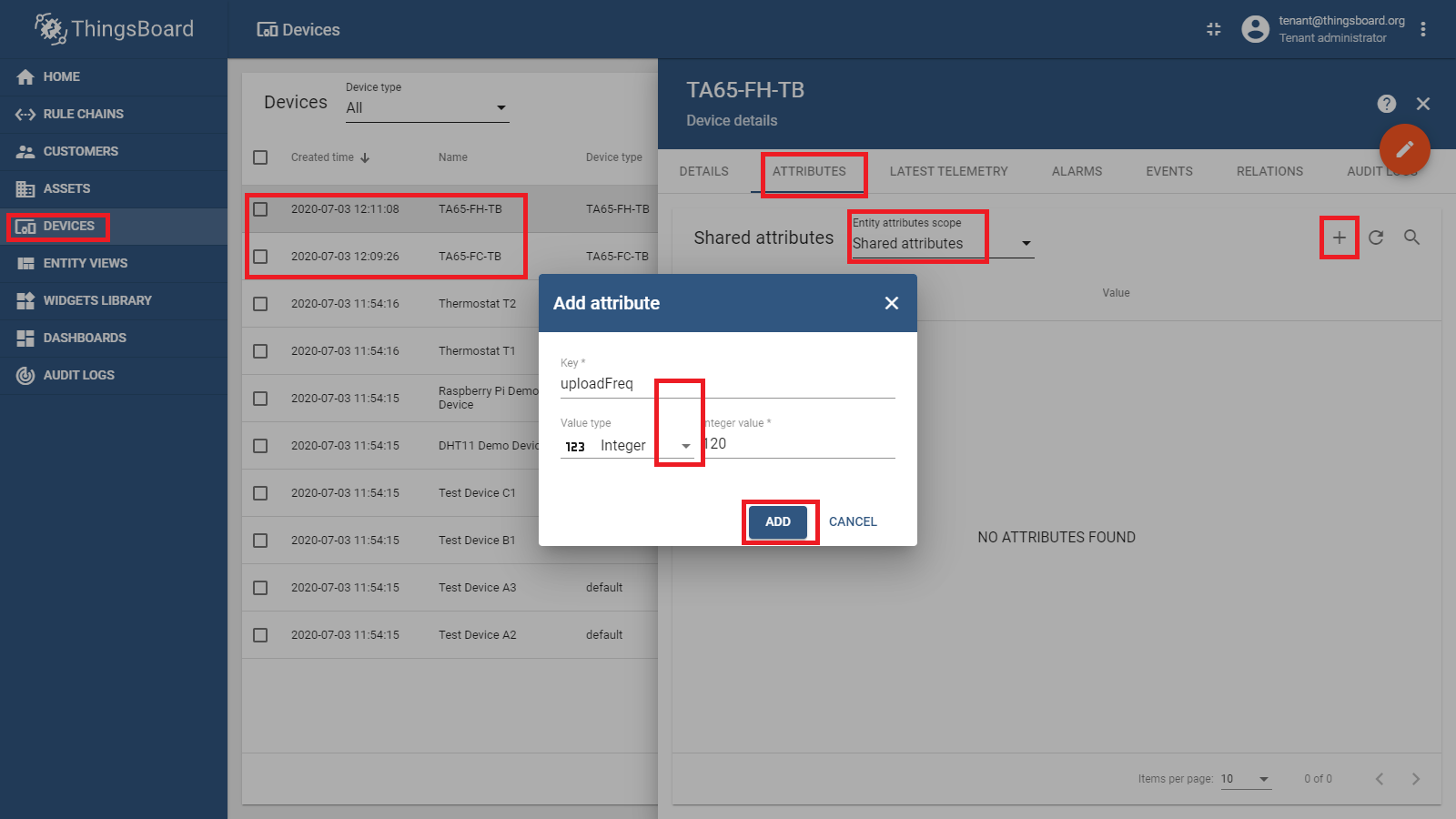Check the Test Device C1 checkbox
The image size is (1456, 819).
point(260,493)
